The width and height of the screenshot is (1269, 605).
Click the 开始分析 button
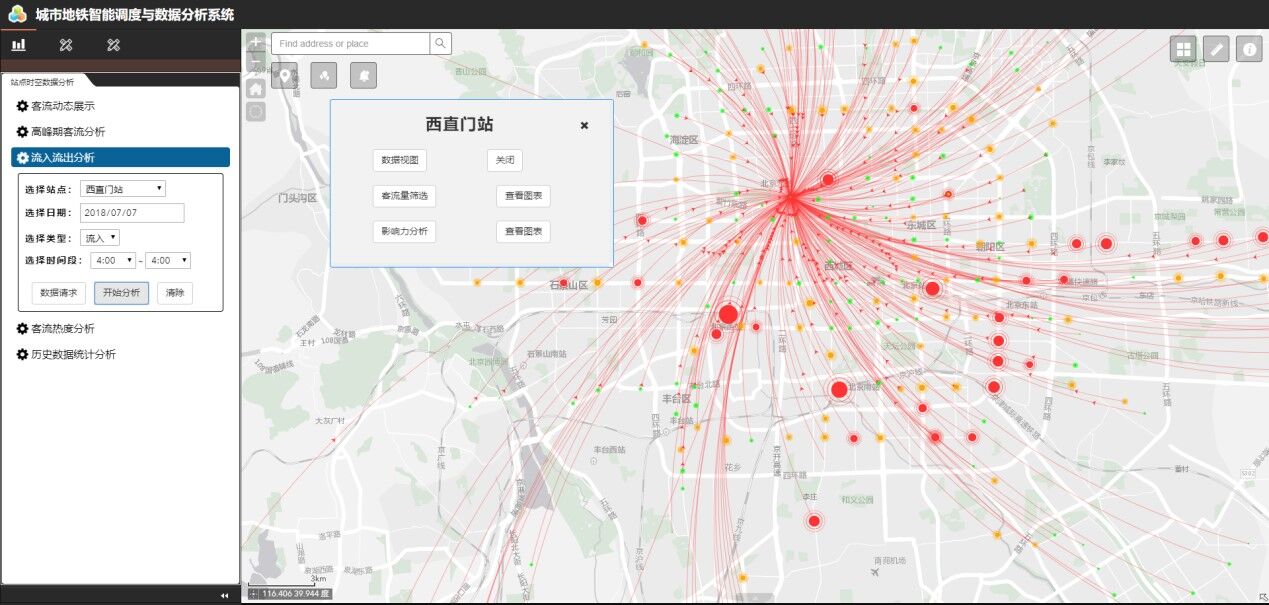click(122, 293)
